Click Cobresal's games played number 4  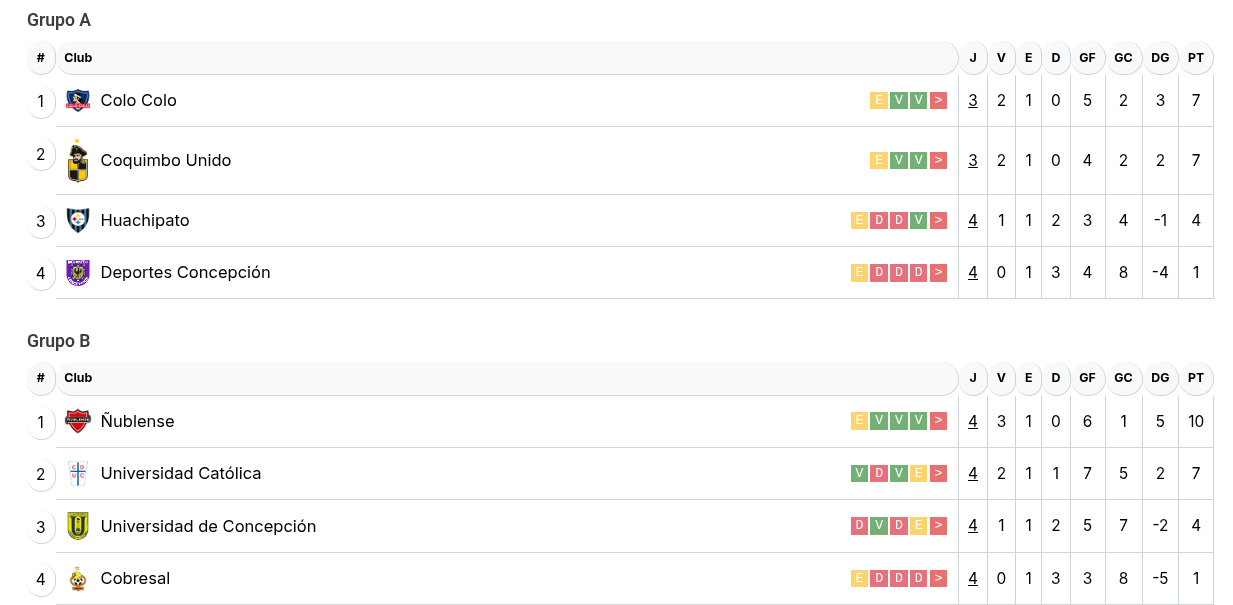click(973, 578)
